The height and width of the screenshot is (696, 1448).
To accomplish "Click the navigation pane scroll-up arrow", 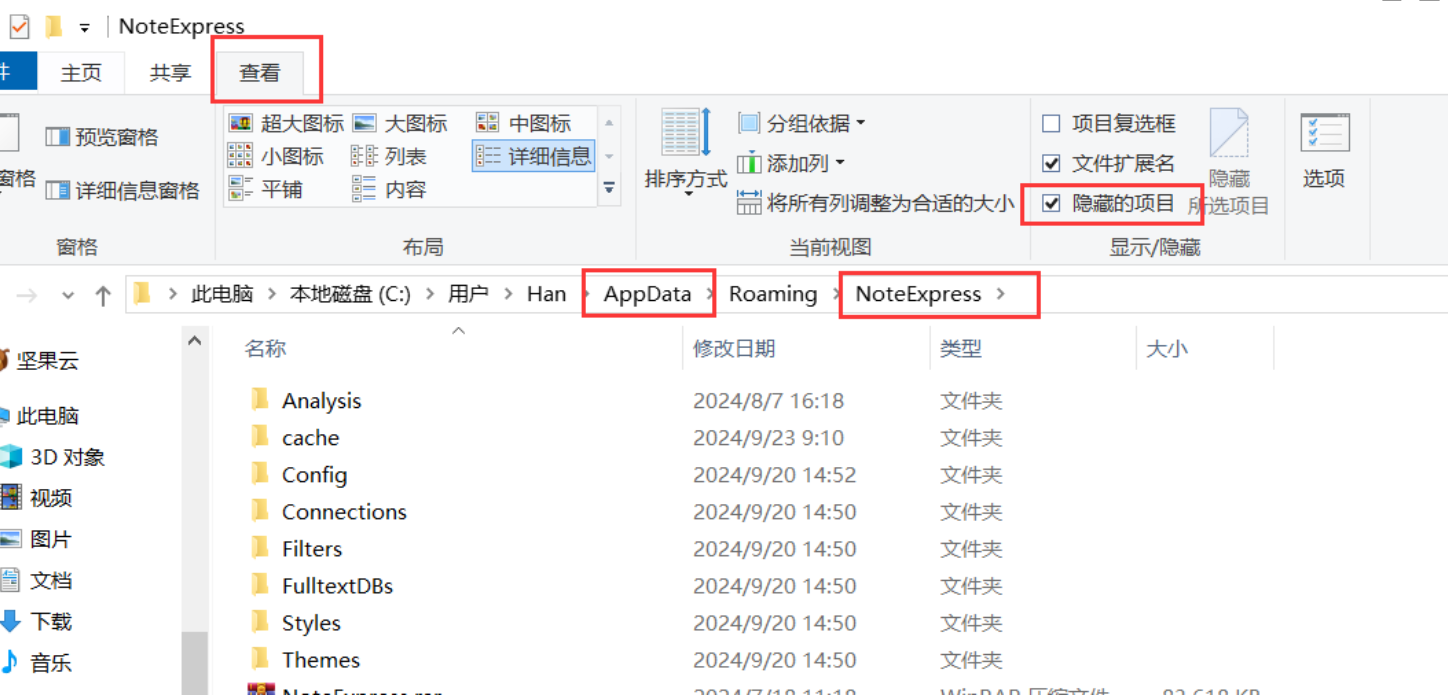I will click(195, 342).
